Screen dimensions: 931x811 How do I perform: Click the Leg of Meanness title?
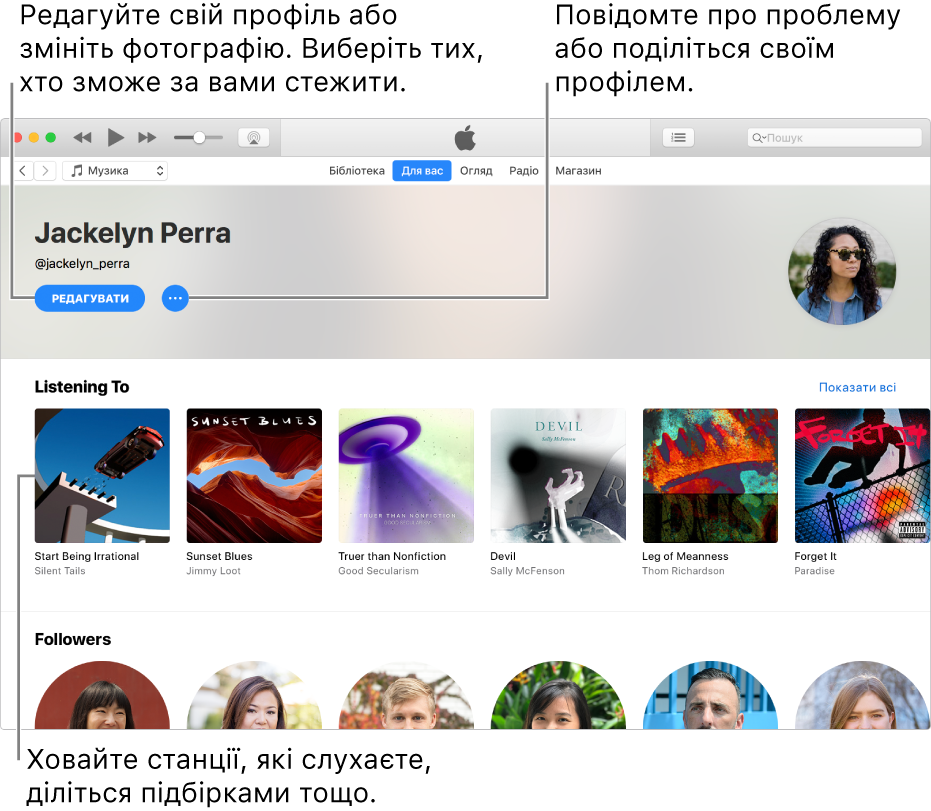685,556
